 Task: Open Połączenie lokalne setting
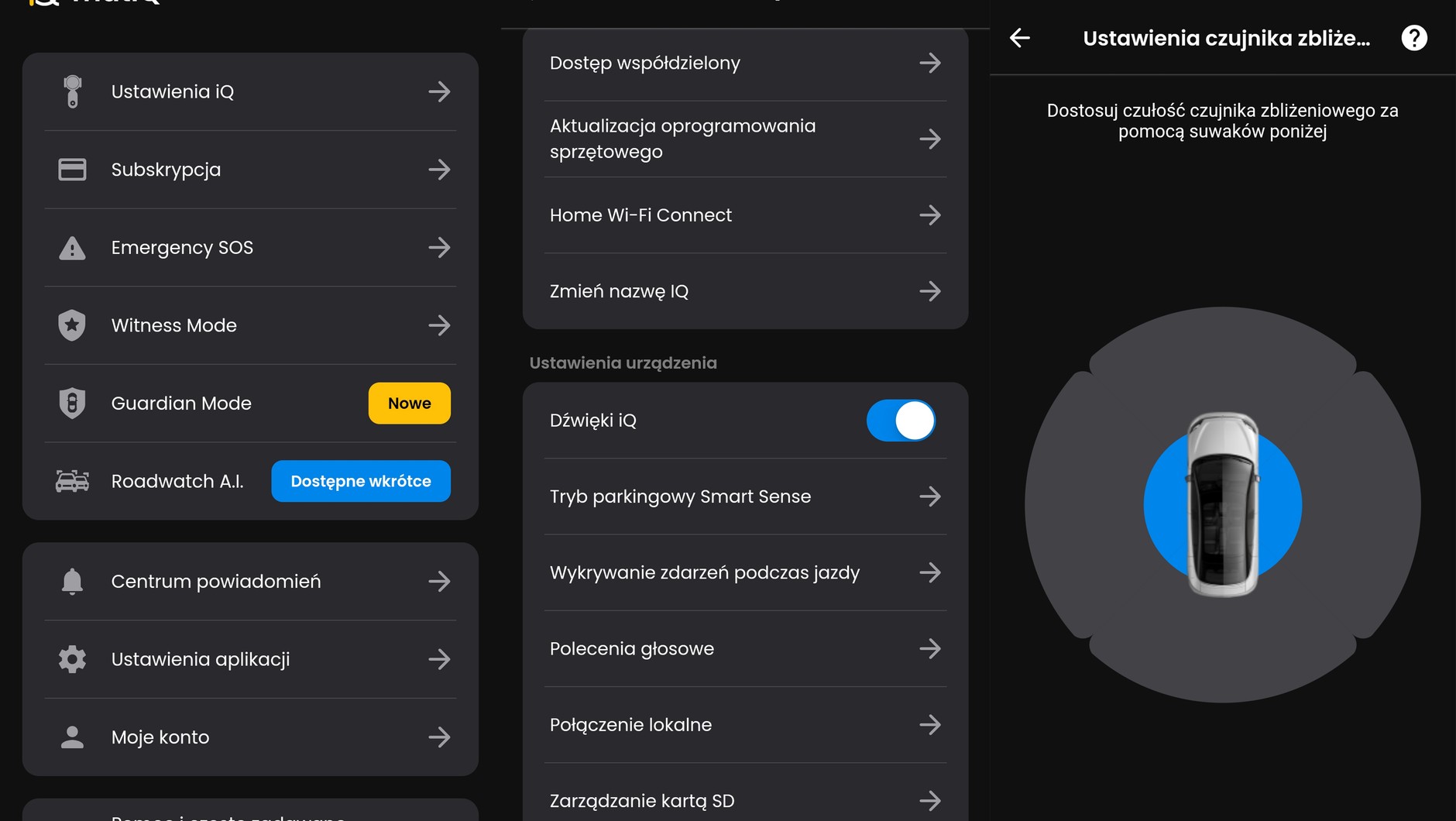pos(745,725)
